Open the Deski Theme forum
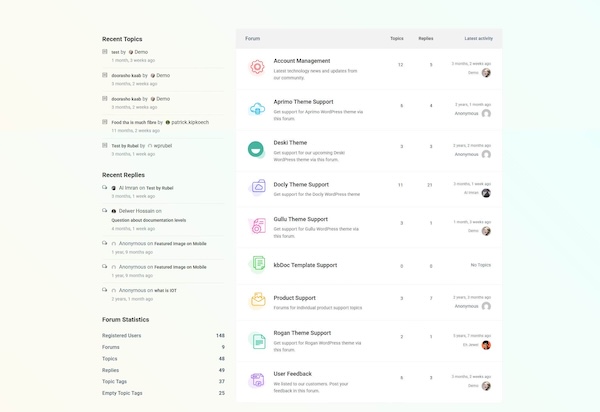 (x=290, y=143)
